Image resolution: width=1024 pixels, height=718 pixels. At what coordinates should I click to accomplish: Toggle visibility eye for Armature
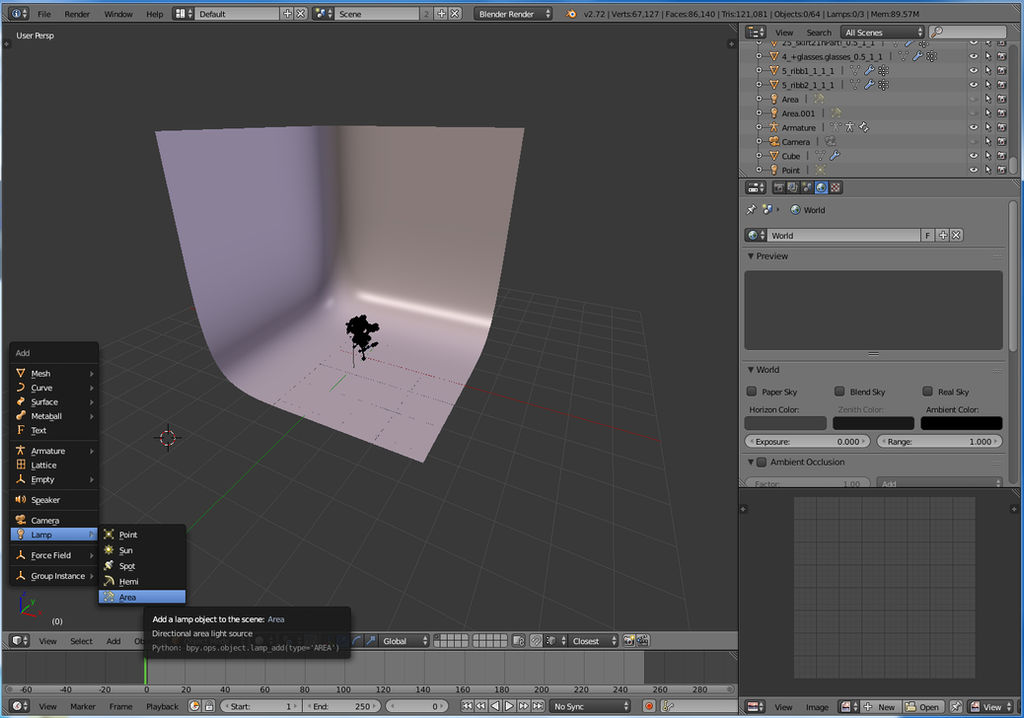pos(973,127)
